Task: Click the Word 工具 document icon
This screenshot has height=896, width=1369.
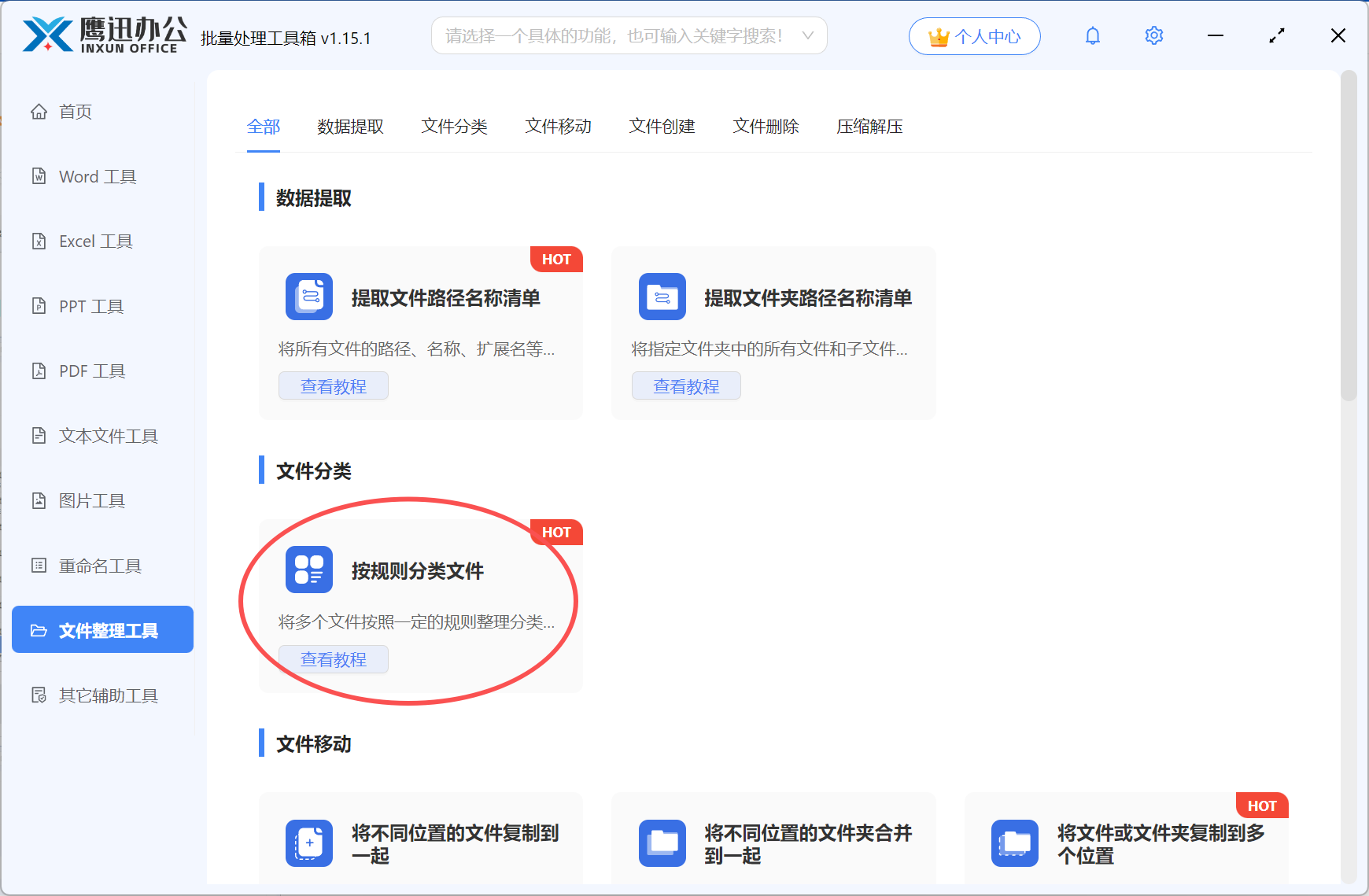Action: [39, 176]
